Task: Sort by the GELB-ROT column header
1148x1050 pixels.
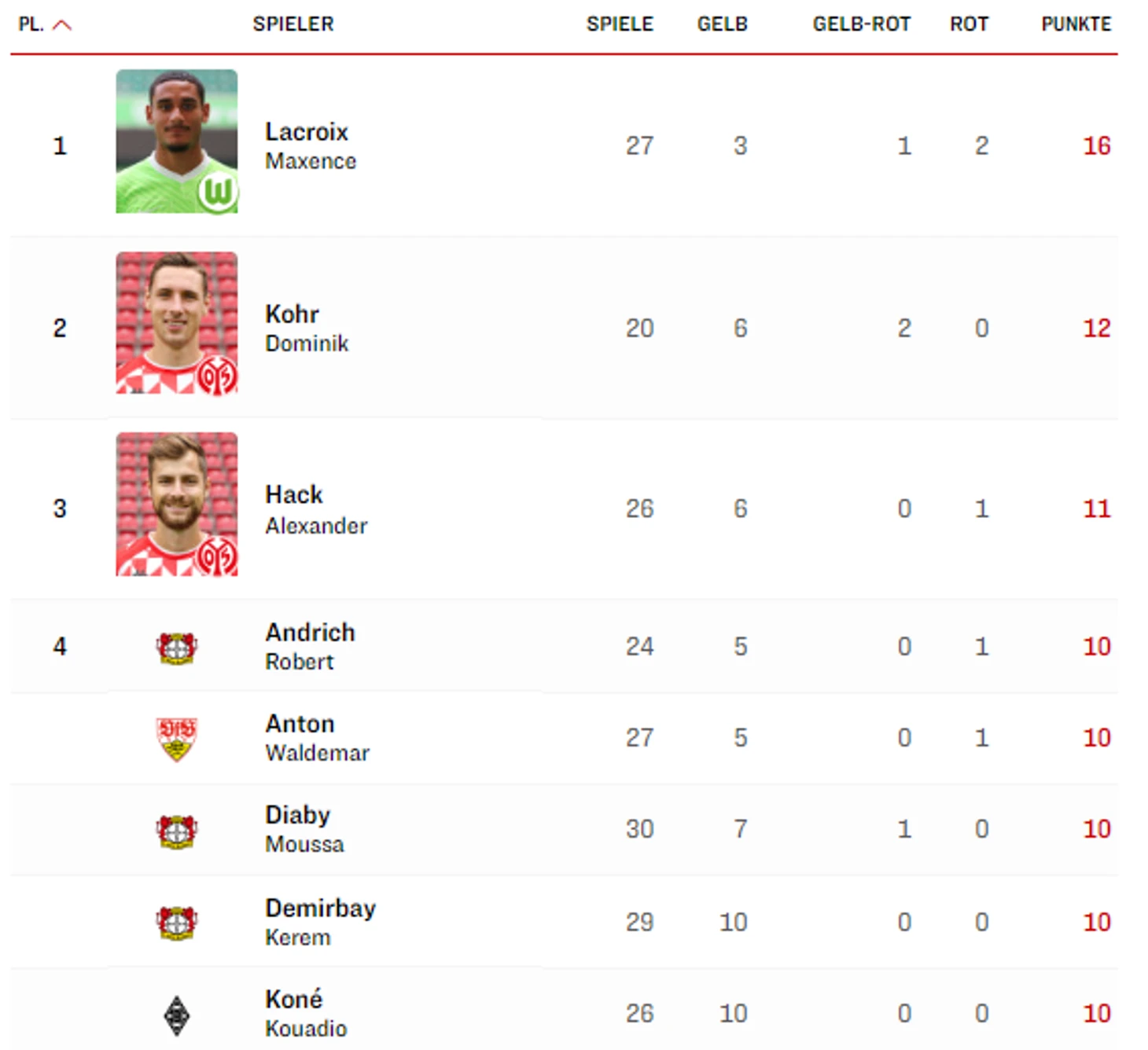Action: [862, 24]
